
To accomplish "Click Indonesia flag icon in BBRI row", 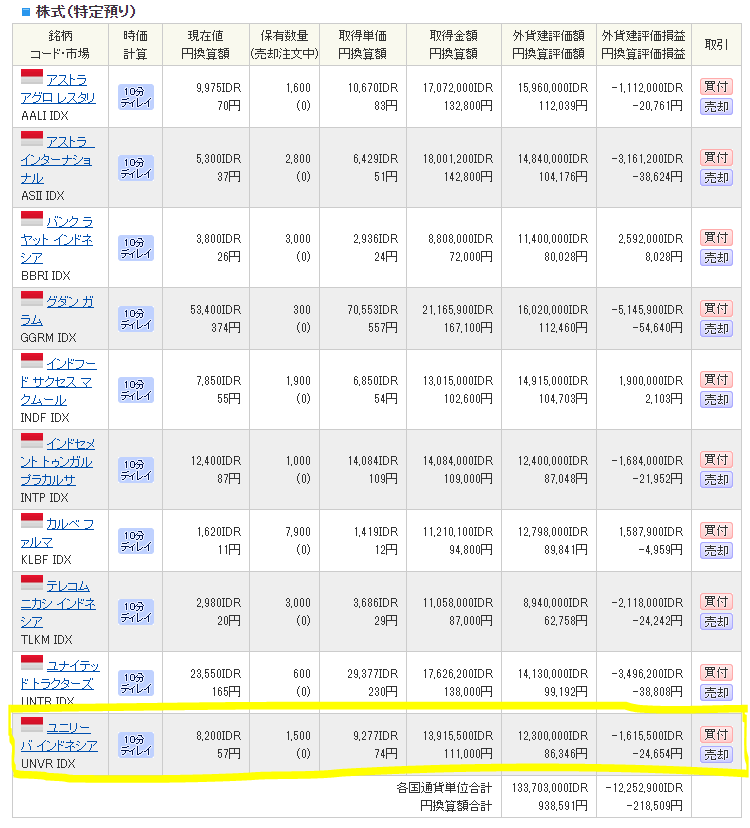I will (x=32, y=219).
